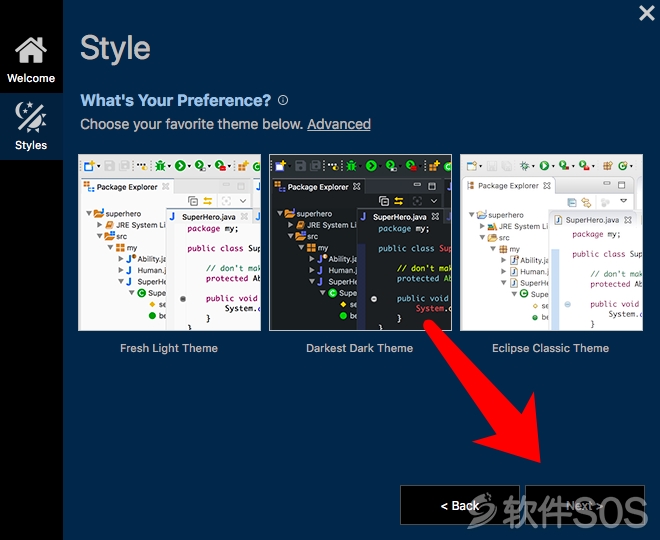Close the Style dialog with X

(647, 13)
